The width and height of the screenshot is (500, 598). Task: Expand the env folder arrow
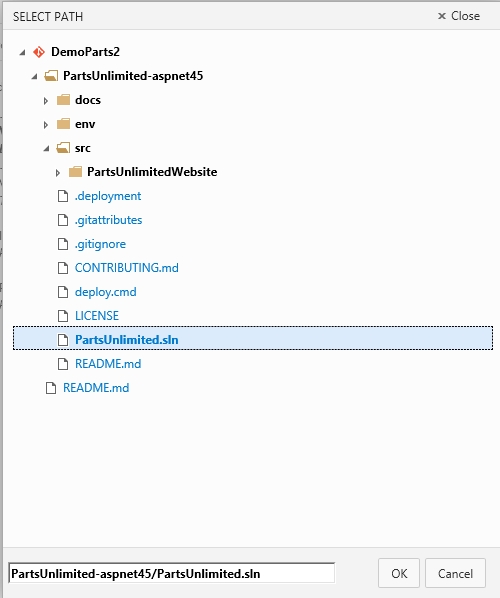46,125
